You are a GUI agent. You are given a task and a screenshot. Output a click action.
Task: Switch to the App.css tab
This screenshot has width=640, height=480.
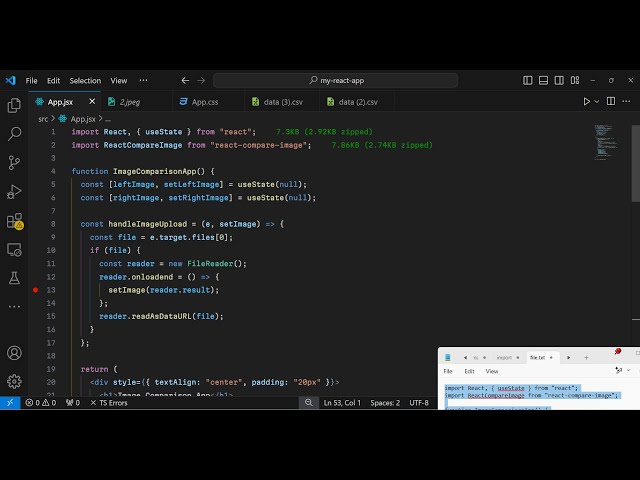point(204,101)
